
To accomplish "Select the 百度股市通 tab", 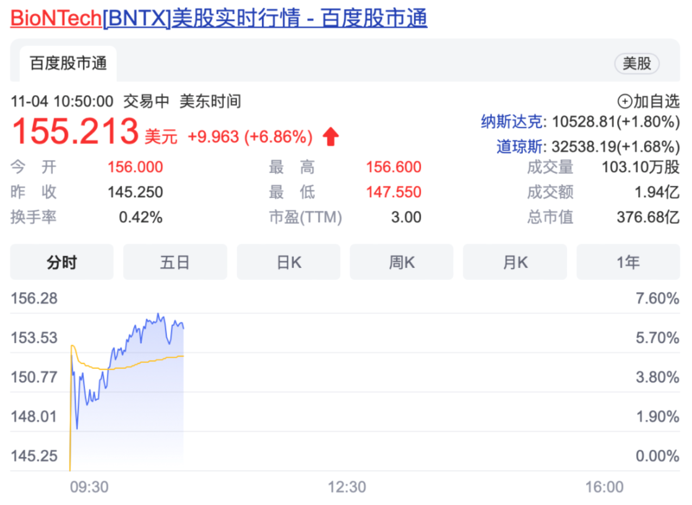I will pyautogui.click(x=68, y=64).
